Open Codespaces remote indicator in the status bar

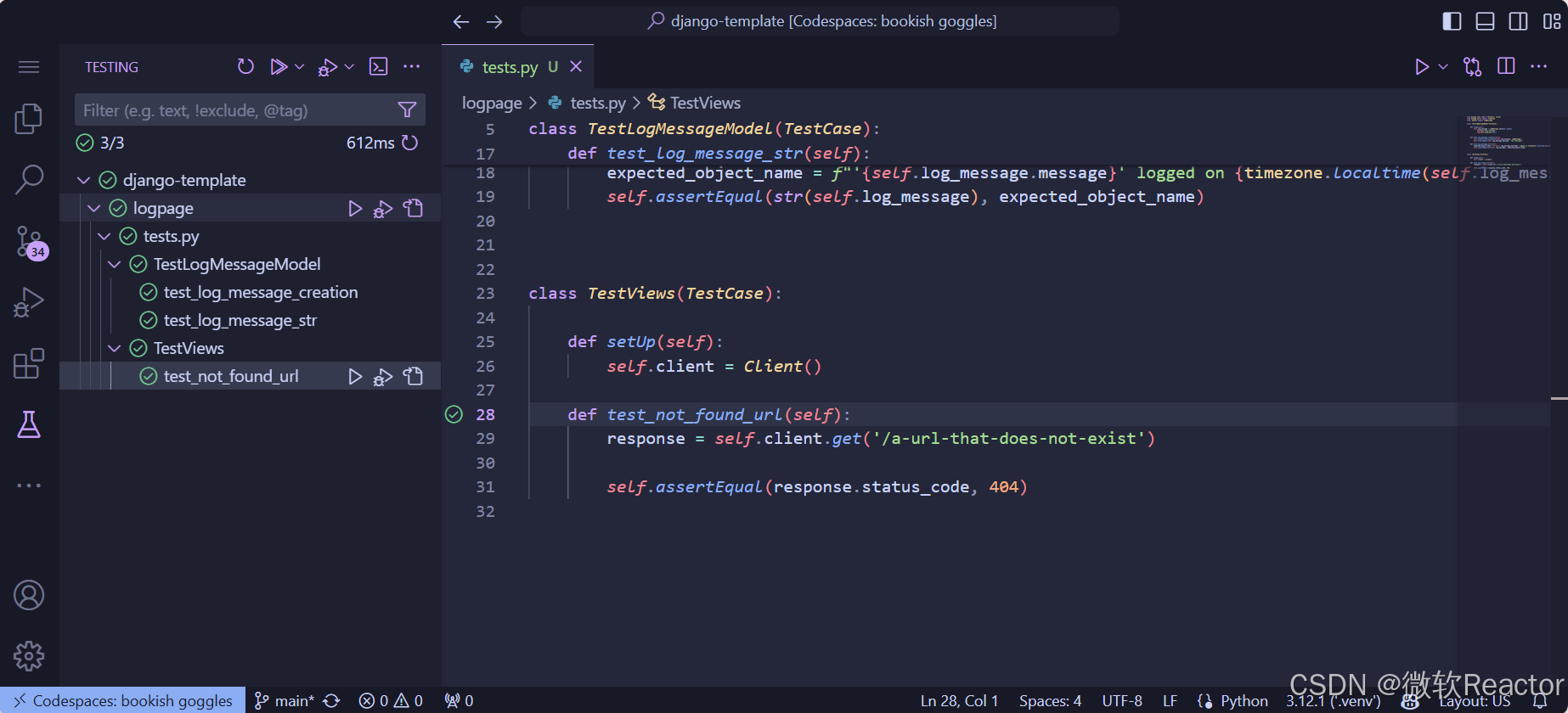(x=123, y=700)
